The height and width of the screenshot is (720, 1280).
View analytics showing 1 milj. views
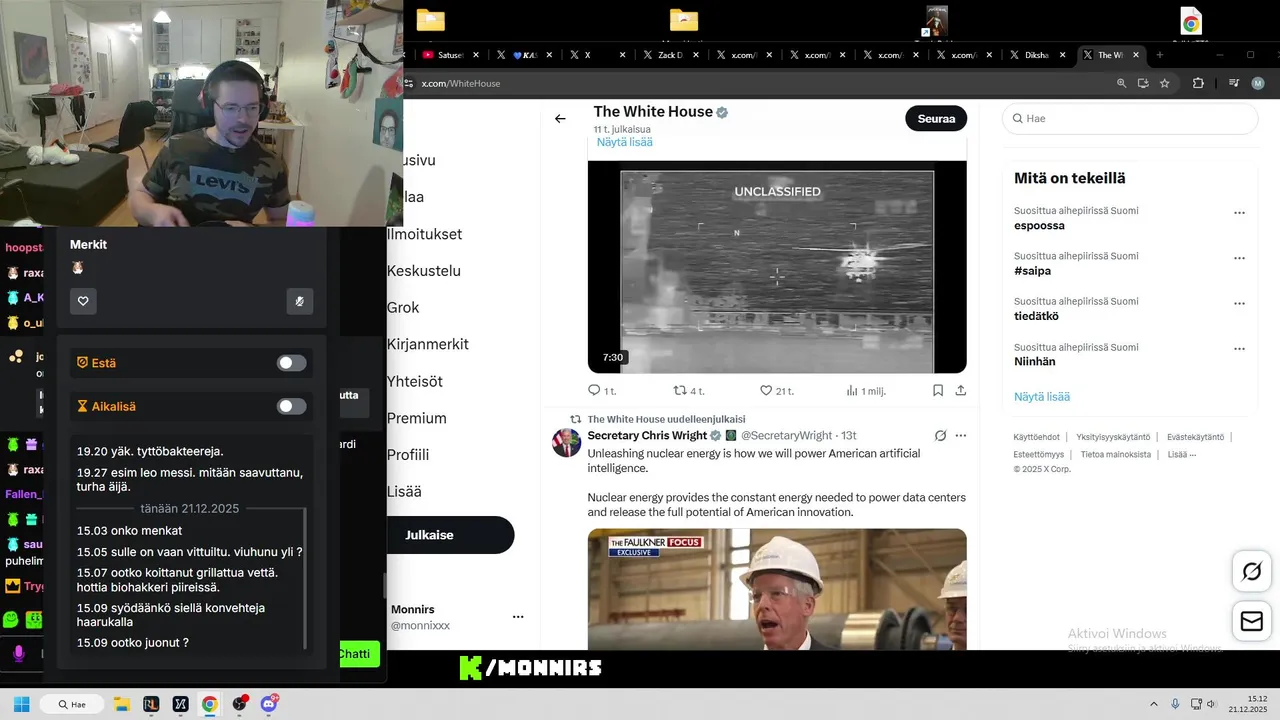coord(865,390)
